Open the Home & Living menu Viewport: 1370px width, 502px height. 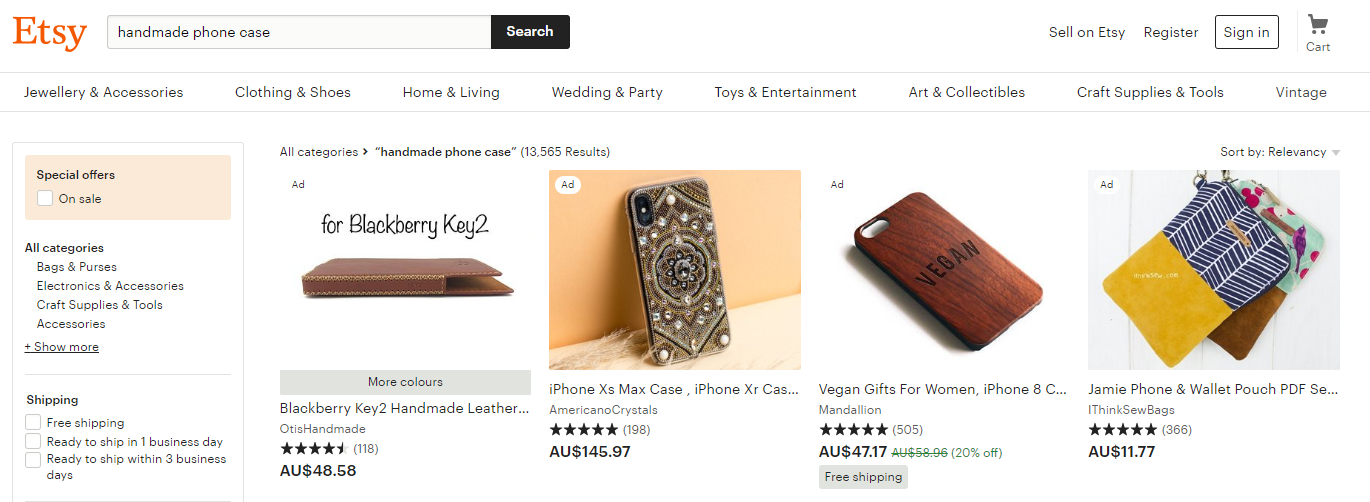click(x=451, y=93)
